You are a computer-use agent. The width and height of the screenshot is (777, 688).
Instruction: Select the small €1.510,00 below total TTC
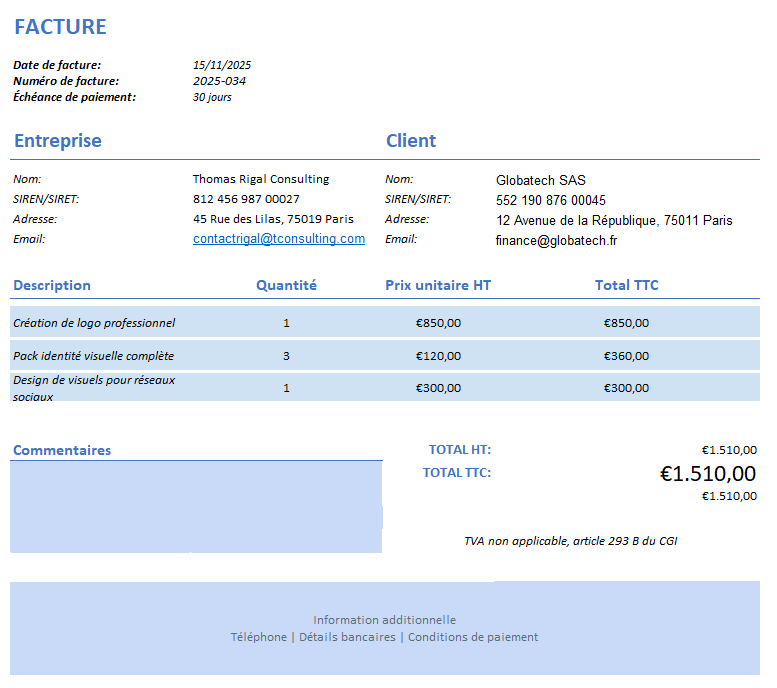[x=729, y=496]
